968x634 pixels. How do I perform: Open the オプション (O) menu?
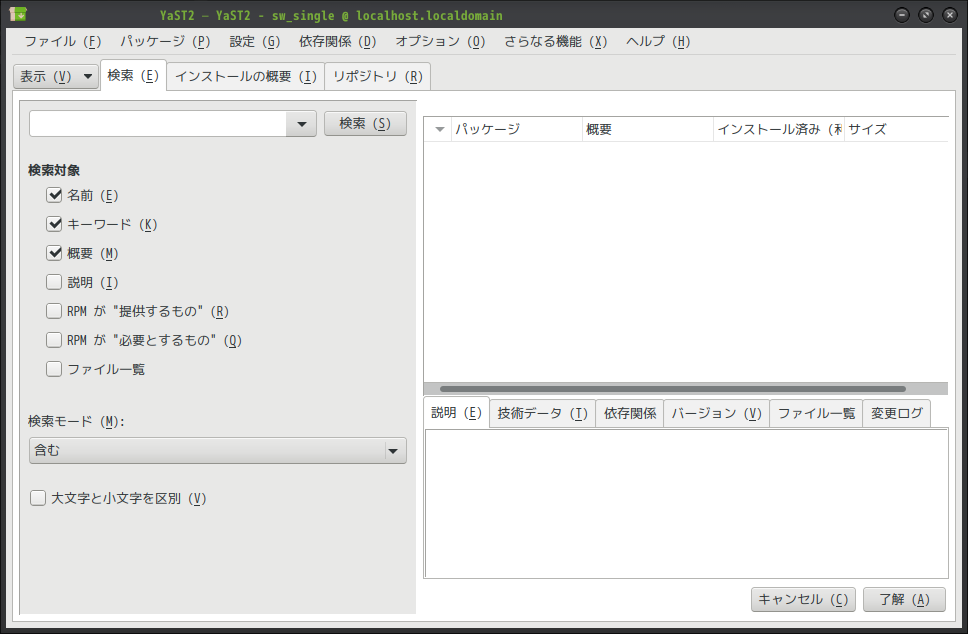pos(440,41)
